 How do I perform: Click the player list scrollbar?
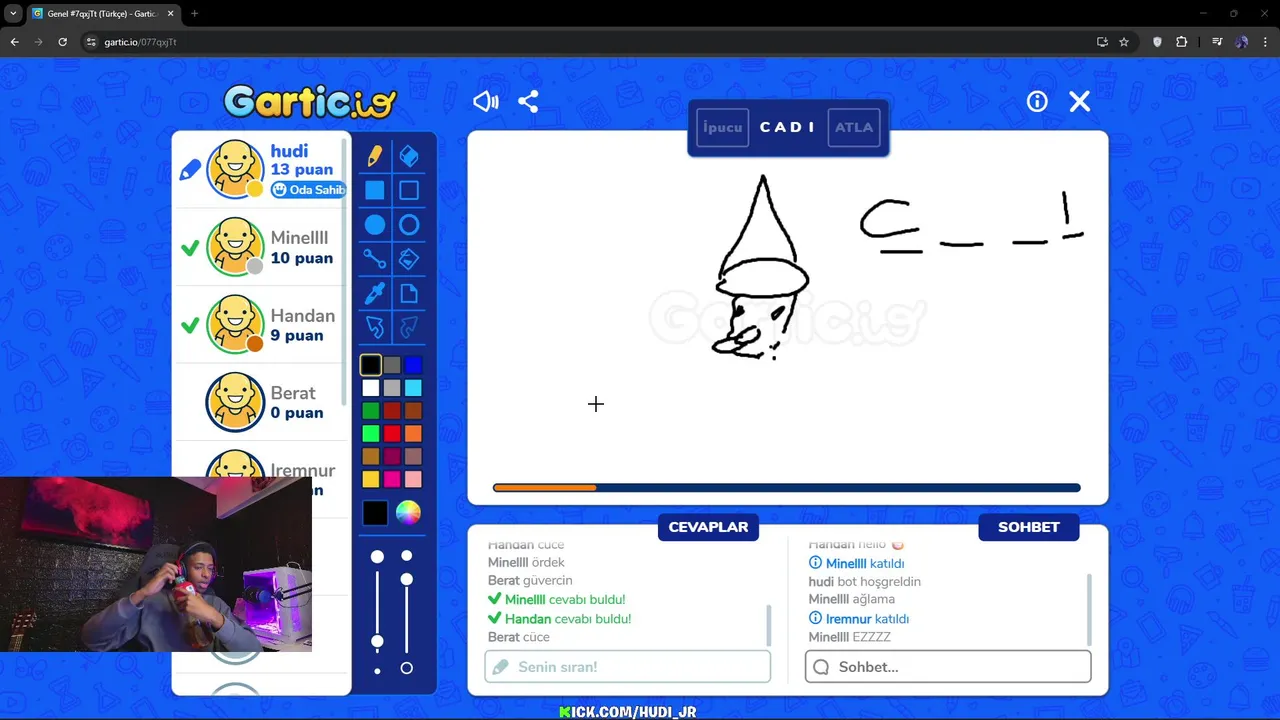(345, 270)
